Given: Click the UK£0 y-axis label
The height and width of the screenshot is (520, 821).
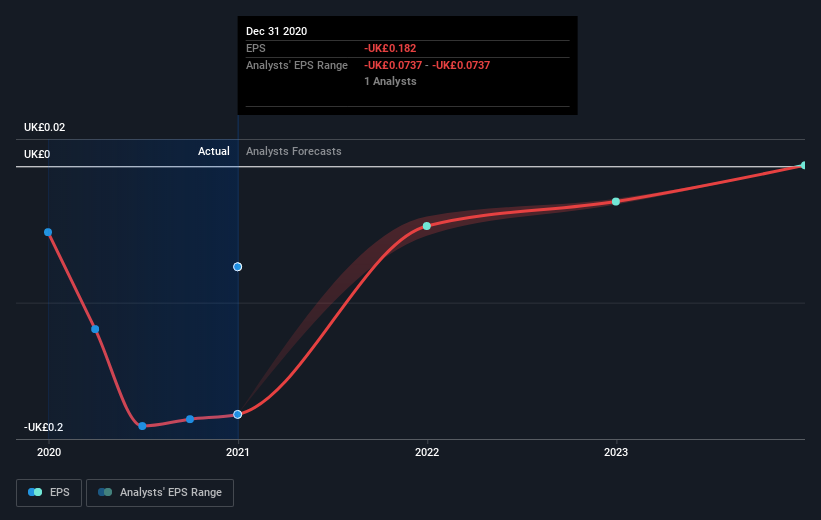Looking at the screenshot, I should (37, 154).
